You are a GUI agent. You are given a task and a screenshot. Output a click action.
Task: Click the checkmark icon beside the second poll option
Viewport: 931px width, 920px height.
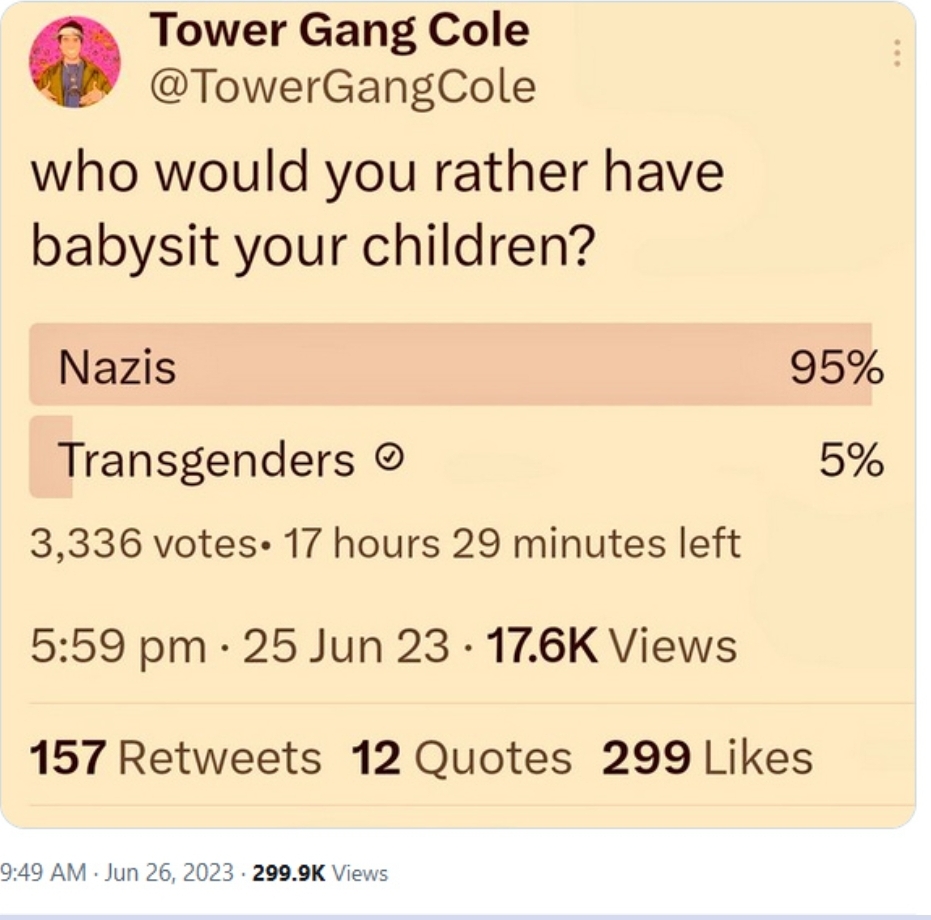[394, 461]
